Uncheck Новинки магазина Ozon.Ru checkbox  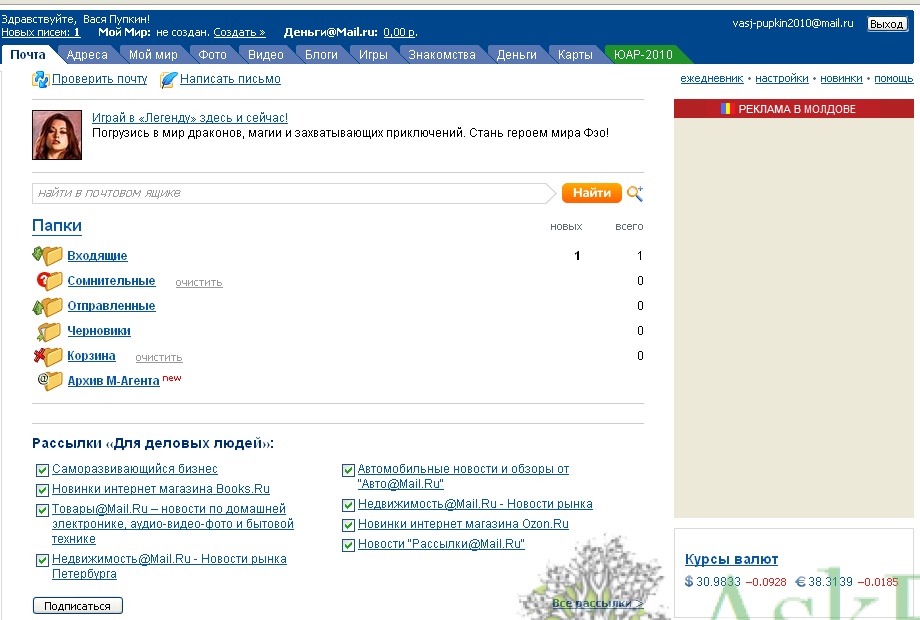348,525
